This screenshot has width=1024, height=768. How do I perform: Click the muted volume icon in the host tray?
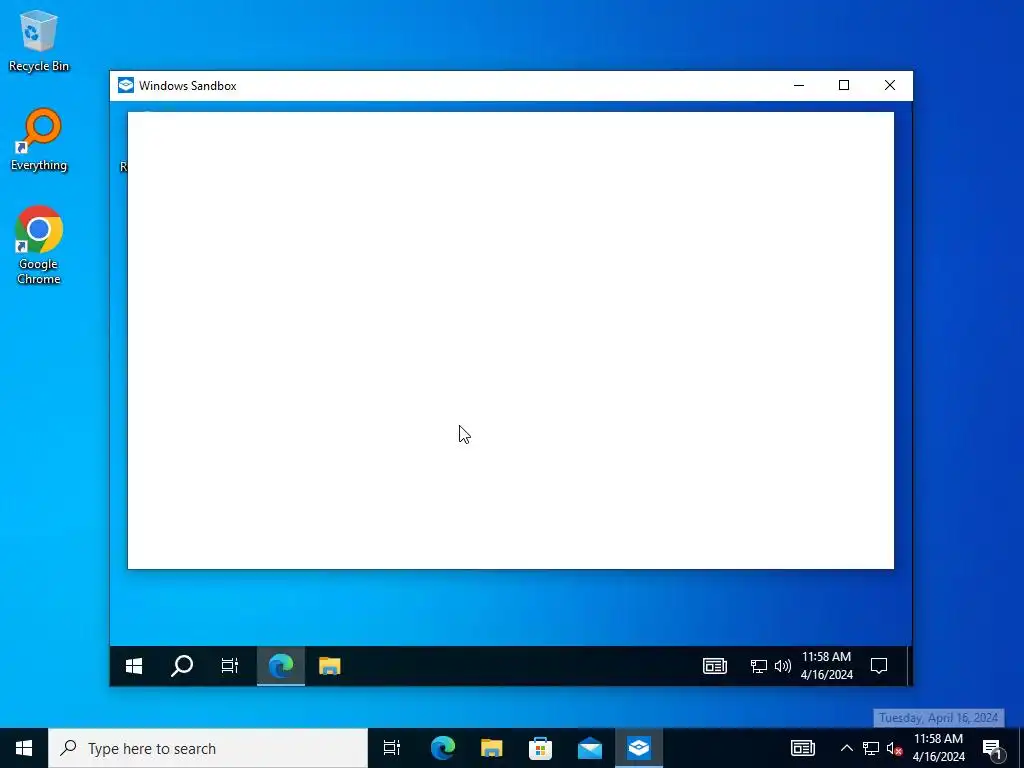895,748
